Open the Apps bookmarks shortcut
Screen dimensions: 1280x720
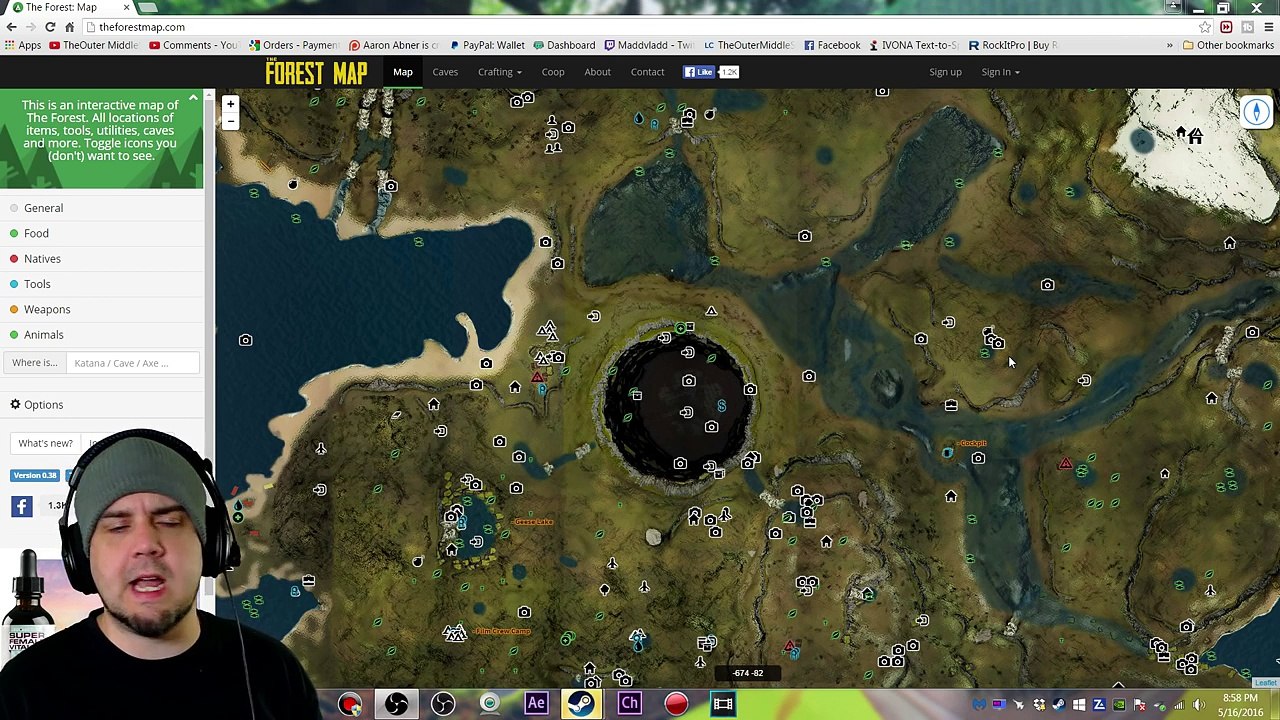point(22,45)
